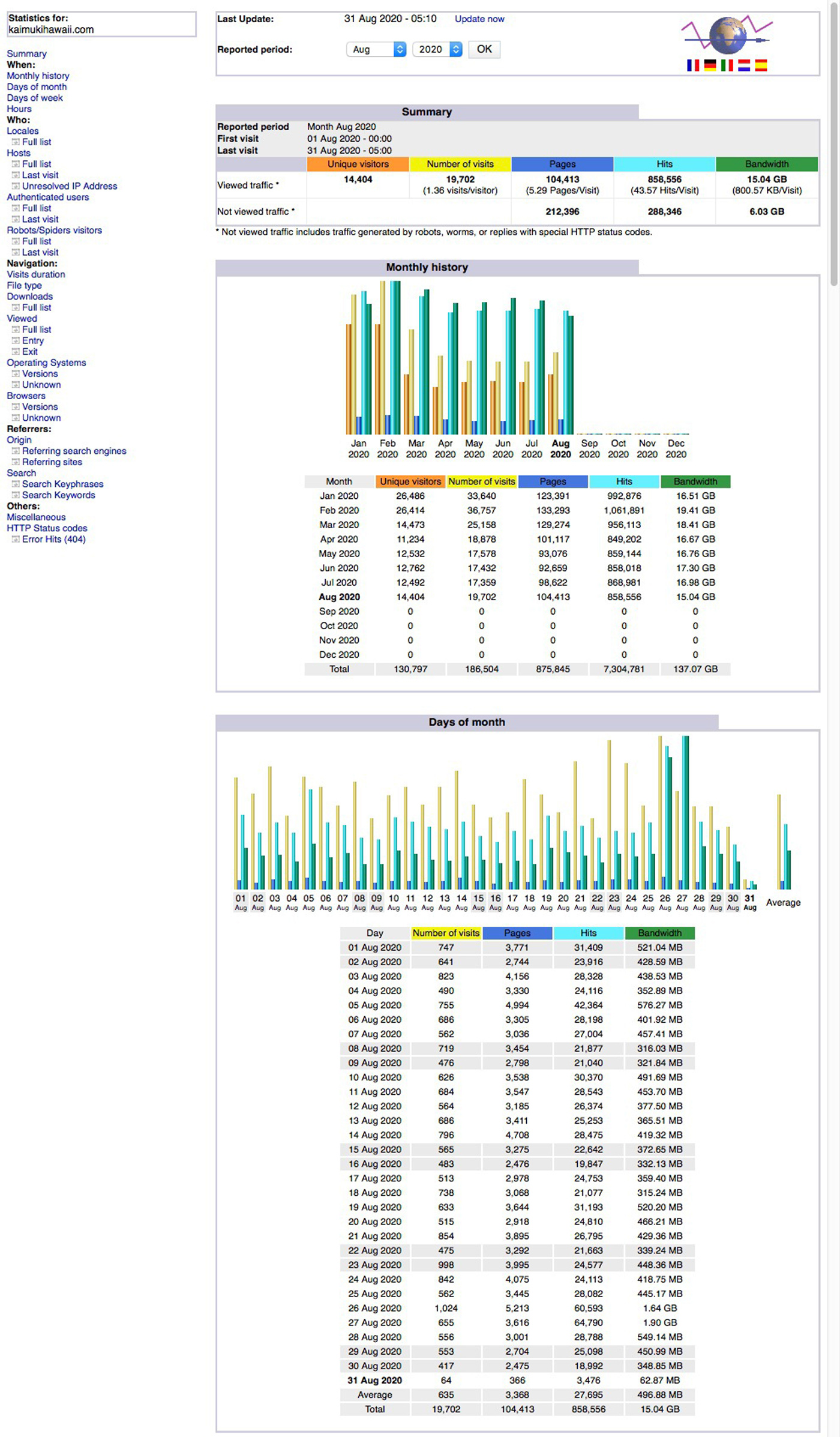
Task: Go to Monthly history in the sidebar
Action: tap(38, 76)
